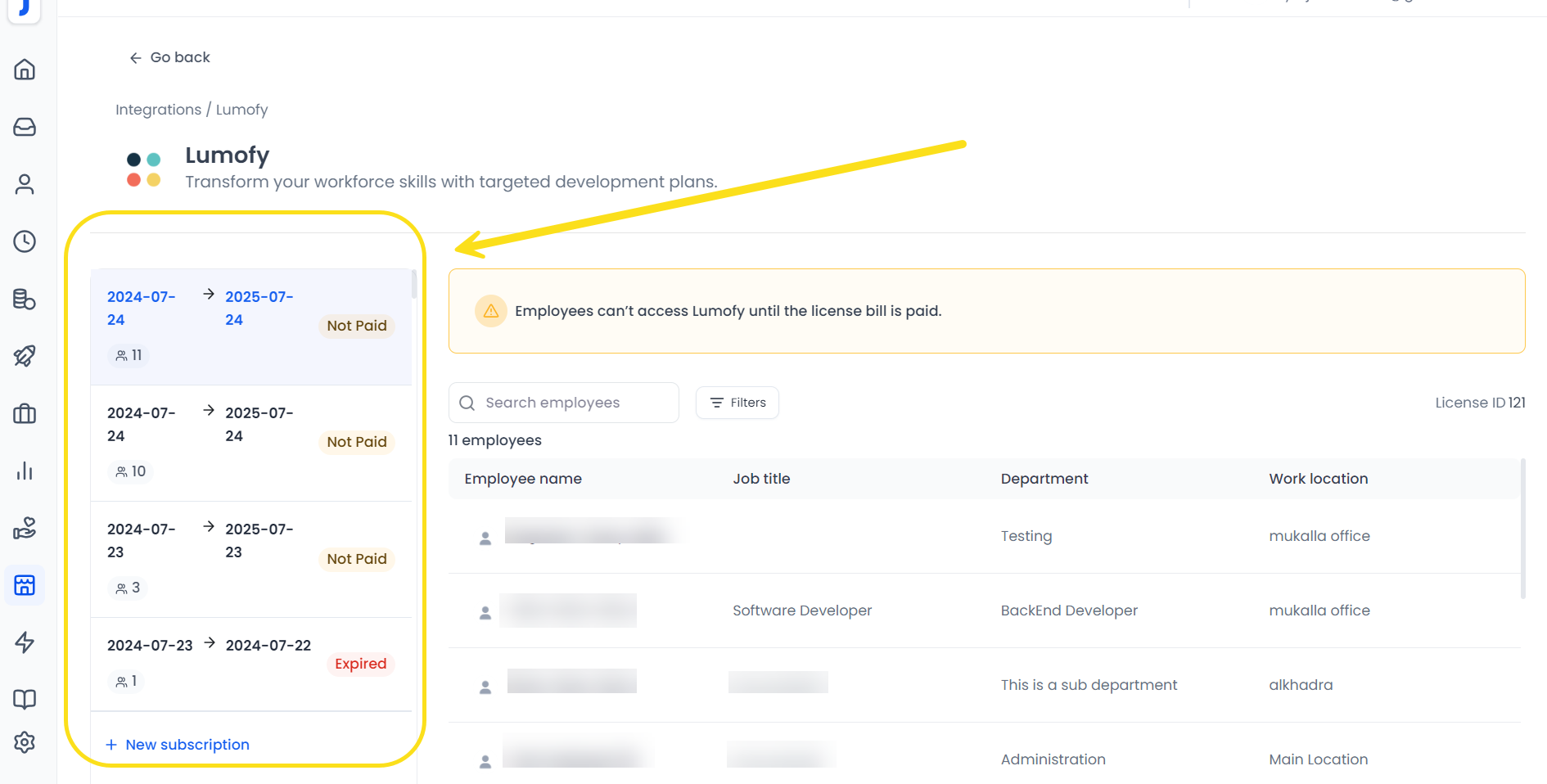Select the 2024-07-23 subscription with 3 employees
This screenshot has width=1547, height=784.
(250, 559)
